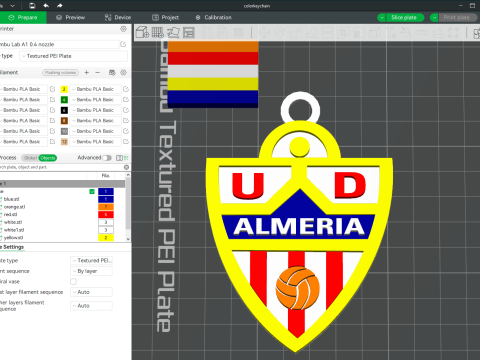Click the Auto orient icon
Image resolution: width=480 pixels, height=360 pixels.
click(173, 32)
